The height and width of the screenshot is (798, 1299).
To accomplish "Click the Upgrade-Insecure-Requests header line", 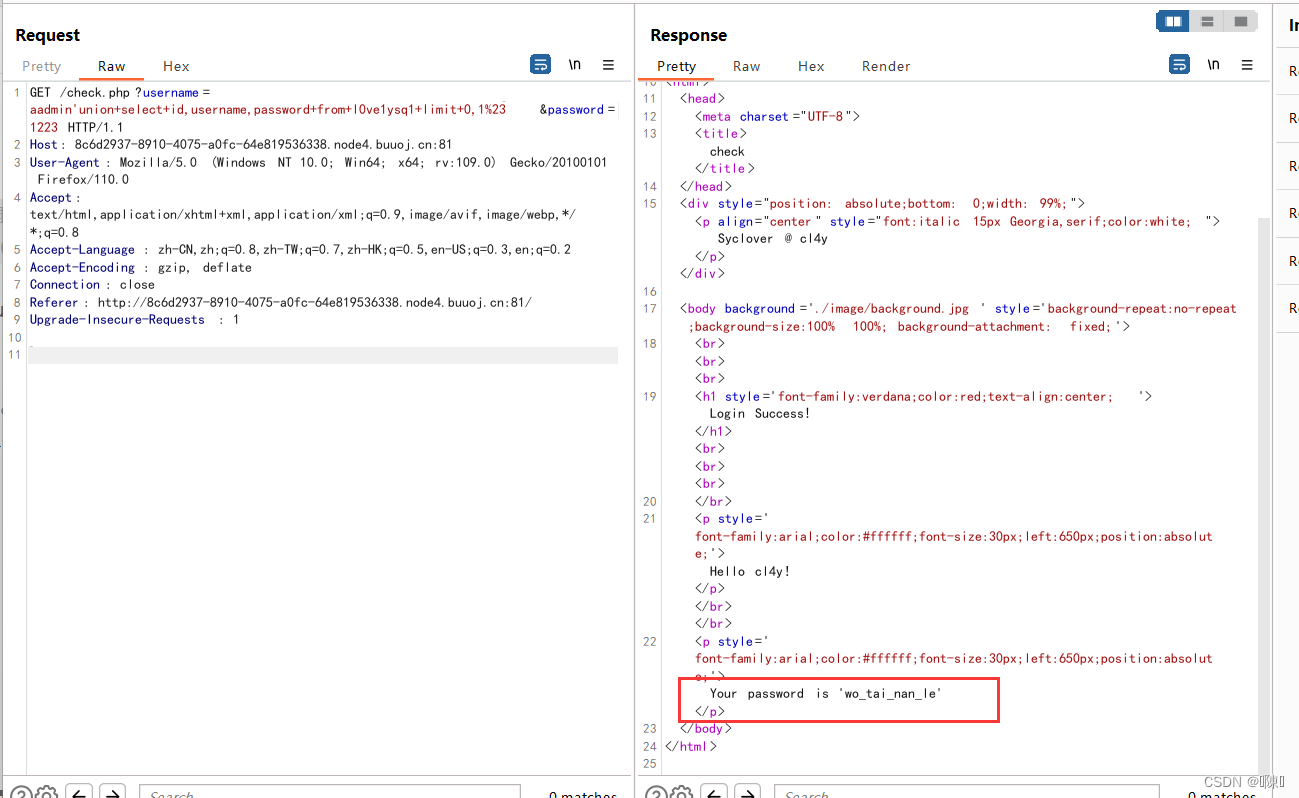I will (135, 320).
